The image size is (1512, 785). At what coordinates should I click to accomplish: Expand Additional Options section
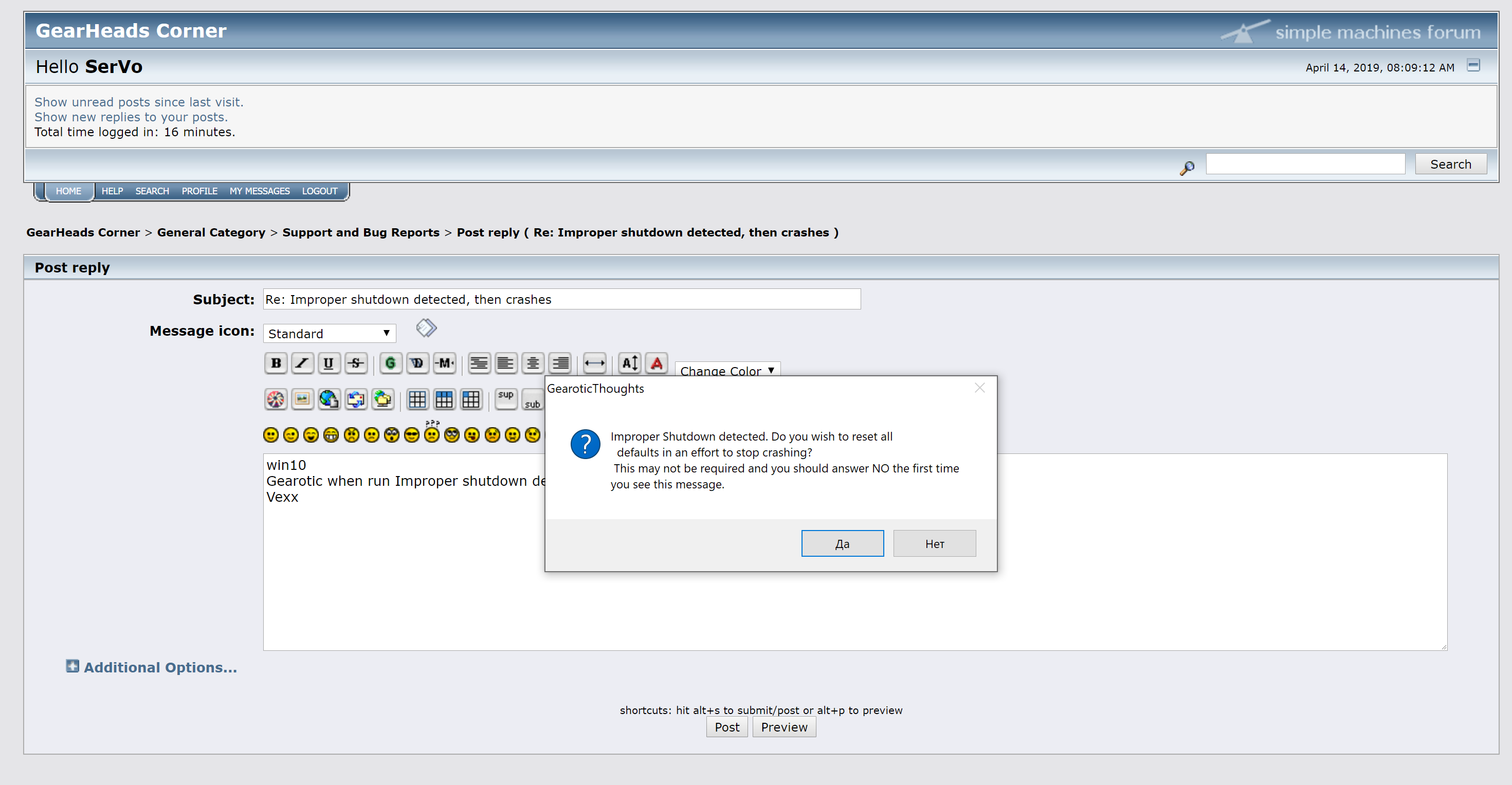tap(160, 668)
